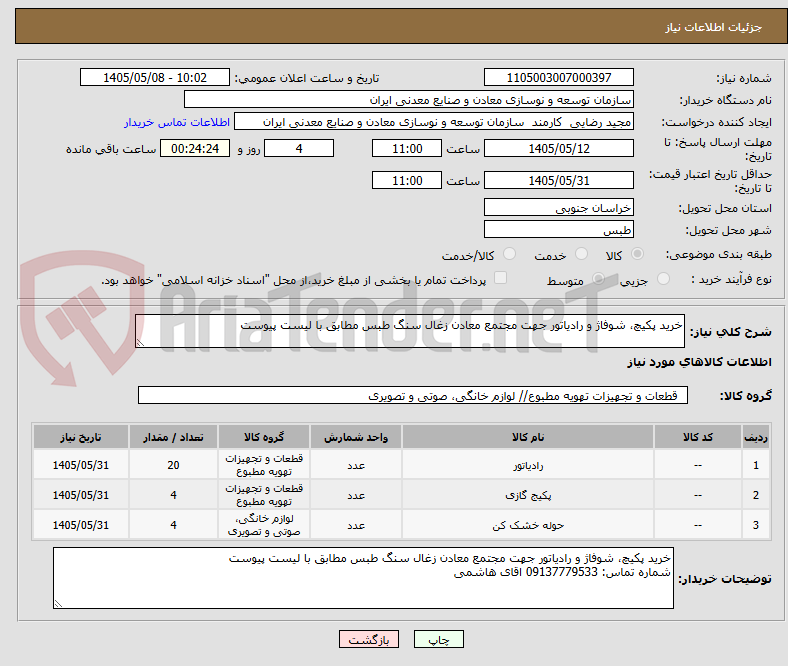The image size is (788, 666).
Task: Click the تاریخ نیاز column header
Action: point(81,437)
